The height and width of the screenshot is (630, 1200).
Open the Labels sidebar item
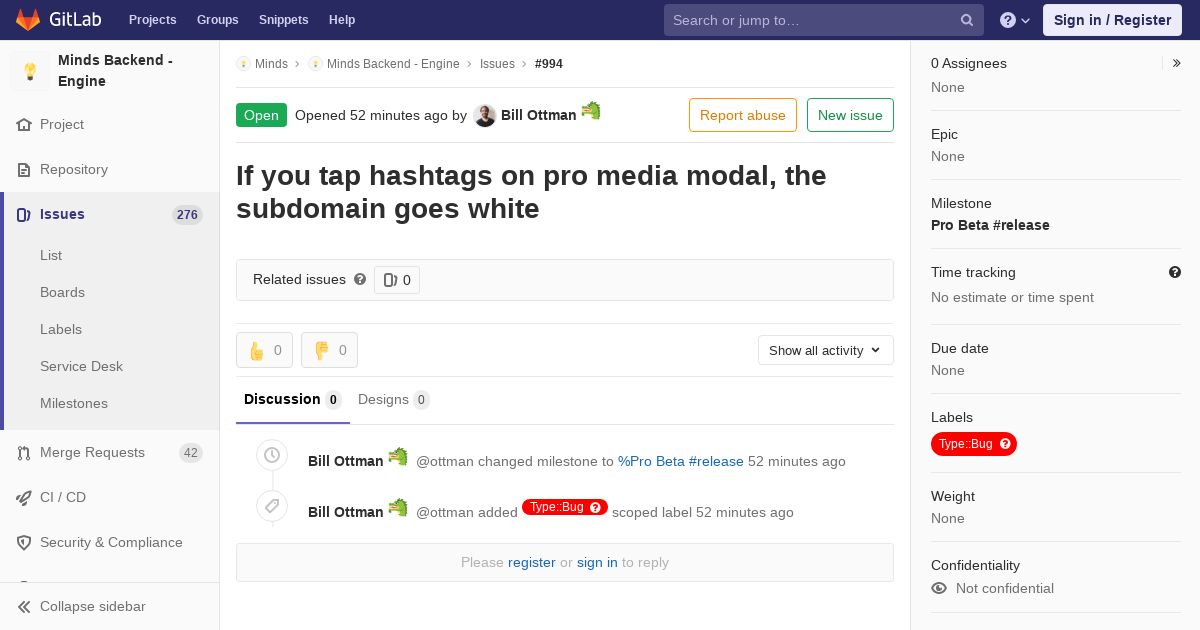[61, 329]
